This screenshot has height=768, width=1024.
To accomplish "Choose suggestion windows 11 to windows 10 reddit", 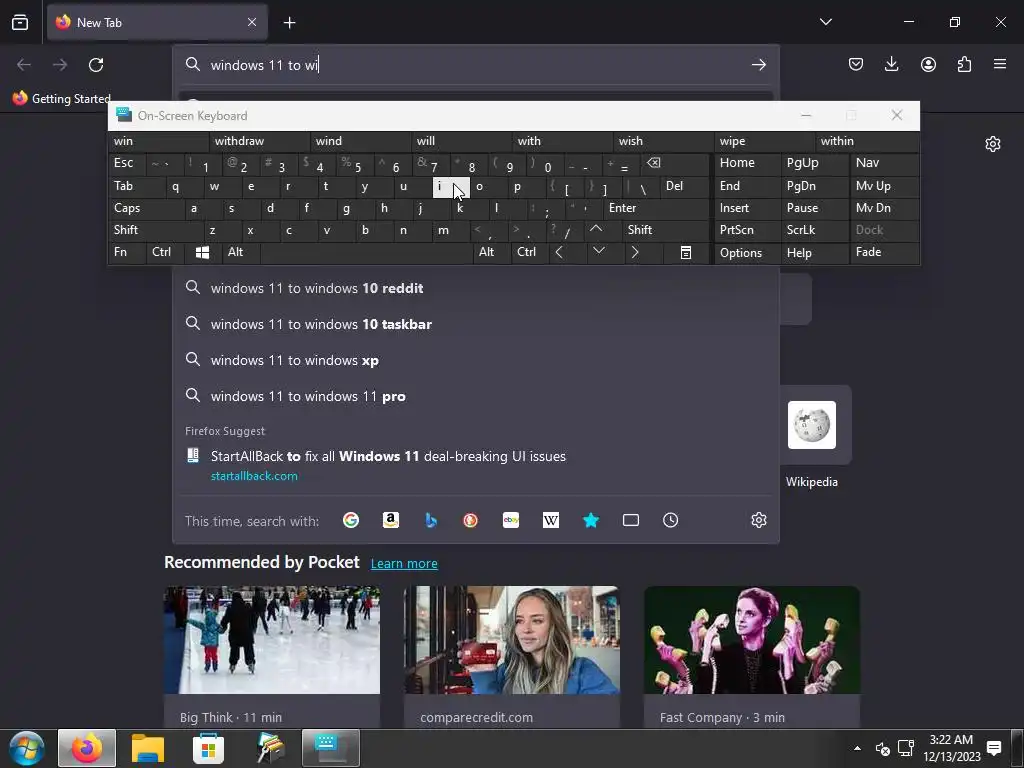I will click(475, 288).
